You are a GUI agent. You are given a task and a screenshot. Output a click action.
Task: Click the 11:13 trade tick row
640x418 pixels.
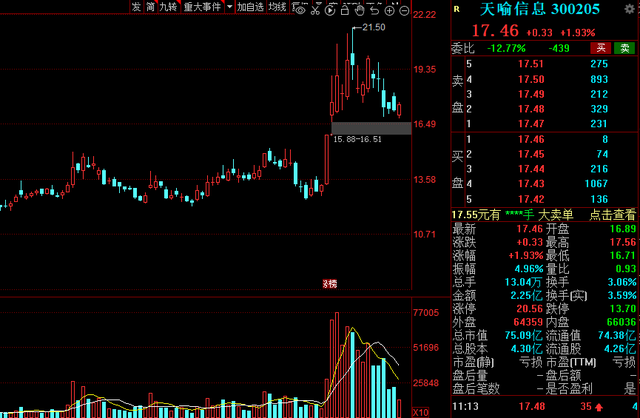545,406
